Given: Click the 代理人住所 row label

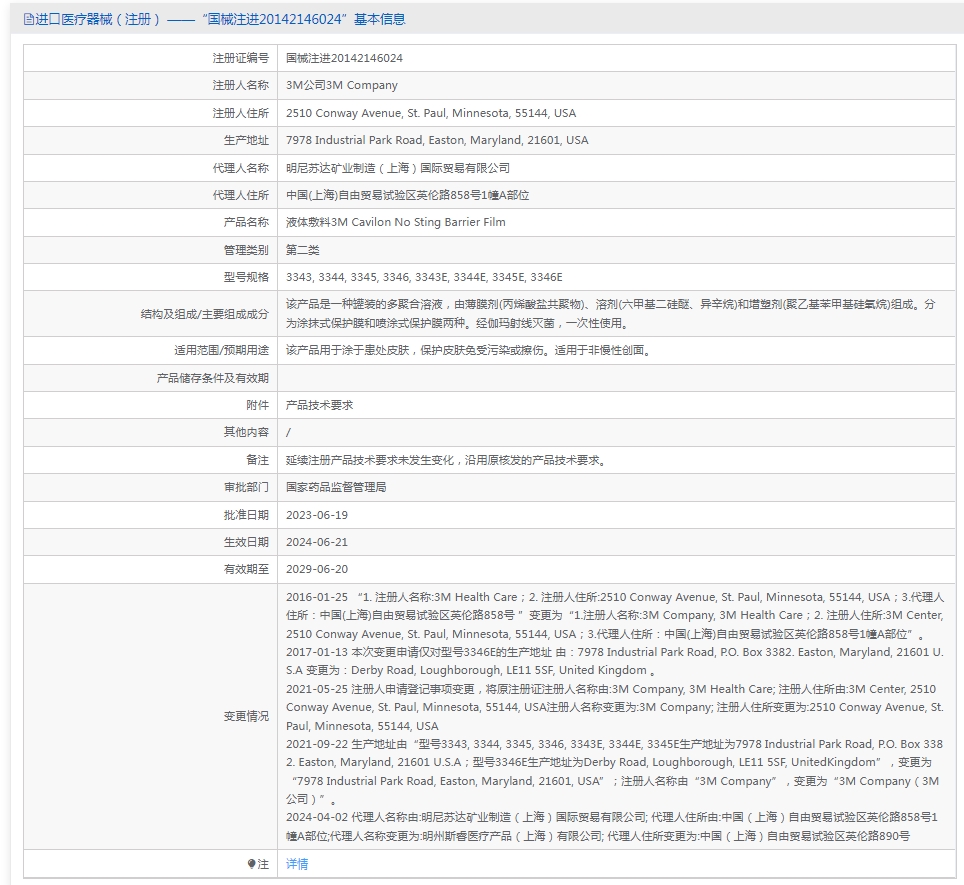Looking at the screenshot, I should [240, 195].
